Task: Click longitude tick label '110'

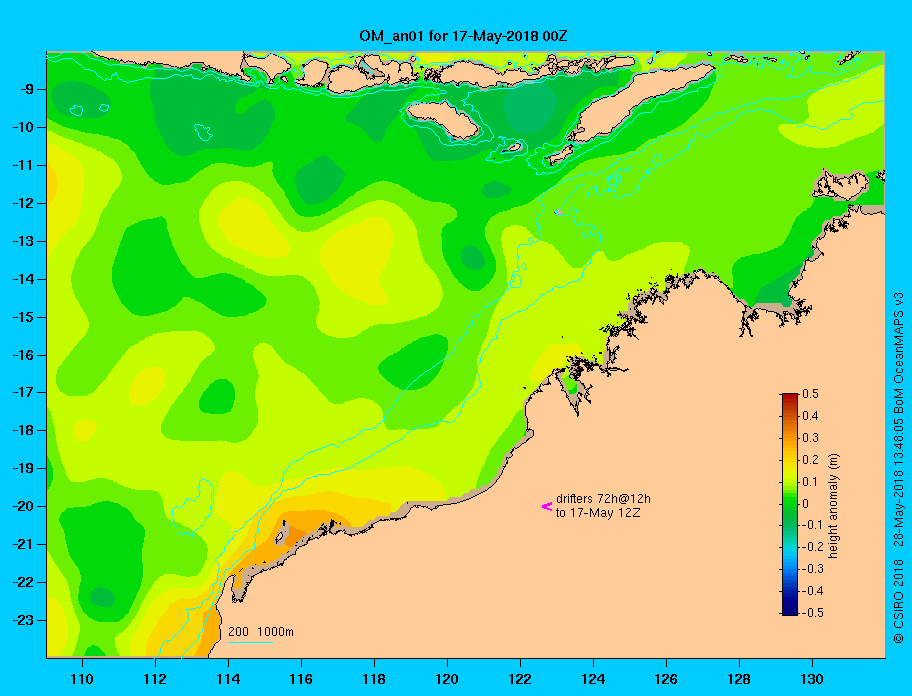Action: click(82, 679)
